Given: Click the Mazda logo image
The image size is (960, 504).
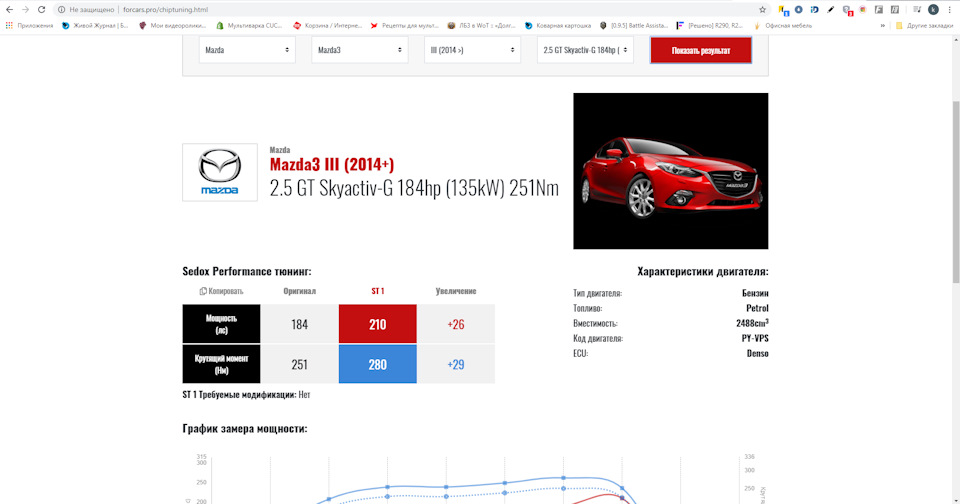Looking at the screenshot, I should coord(220,172).
